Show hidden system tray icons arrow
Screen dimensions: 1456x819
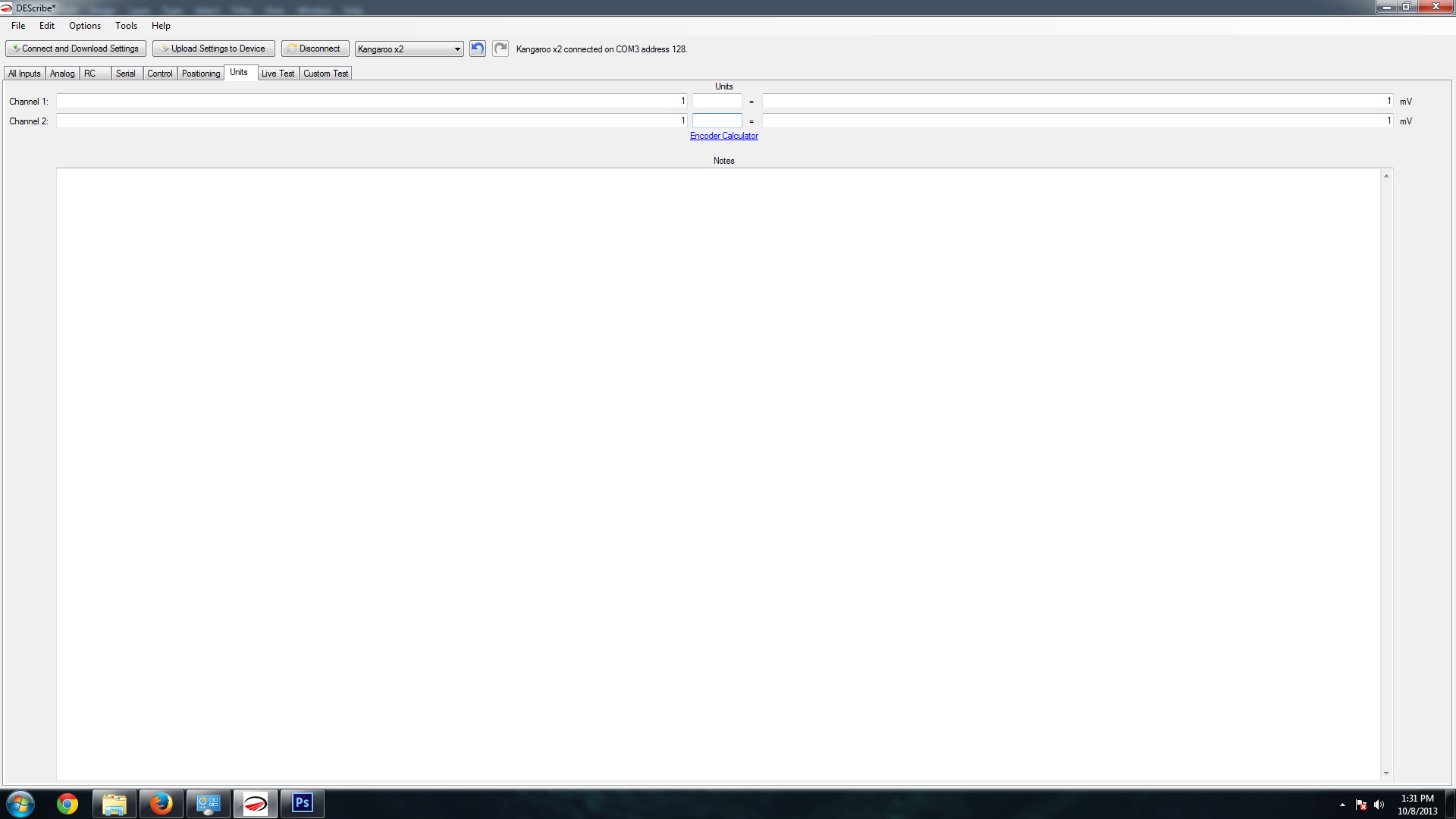click(x=1342, y=805)
